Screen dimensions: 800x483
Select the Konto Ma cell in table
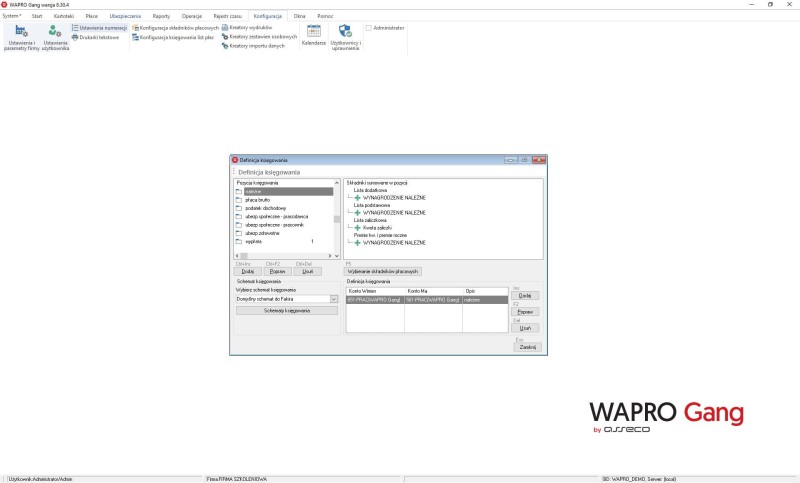(434, 300)
